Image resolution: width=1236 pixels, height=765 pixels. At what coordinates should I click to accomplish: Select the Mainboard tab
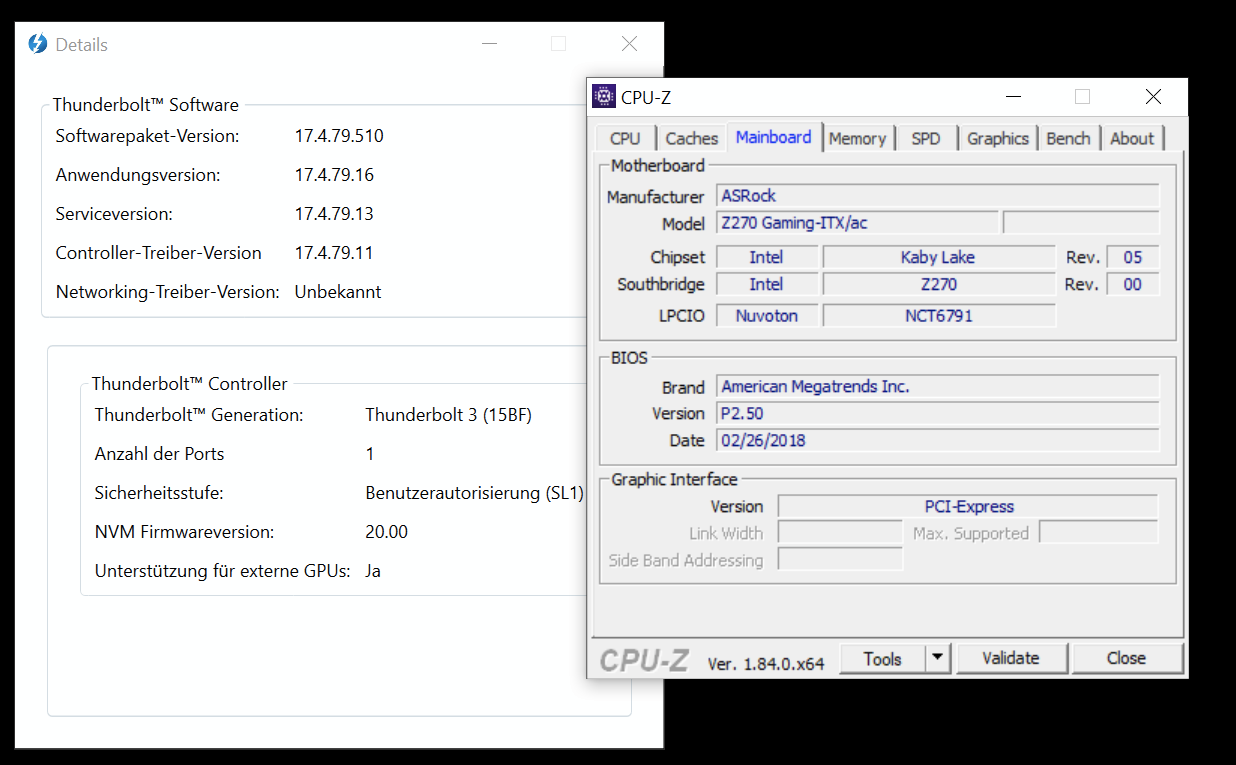point(774,137)
